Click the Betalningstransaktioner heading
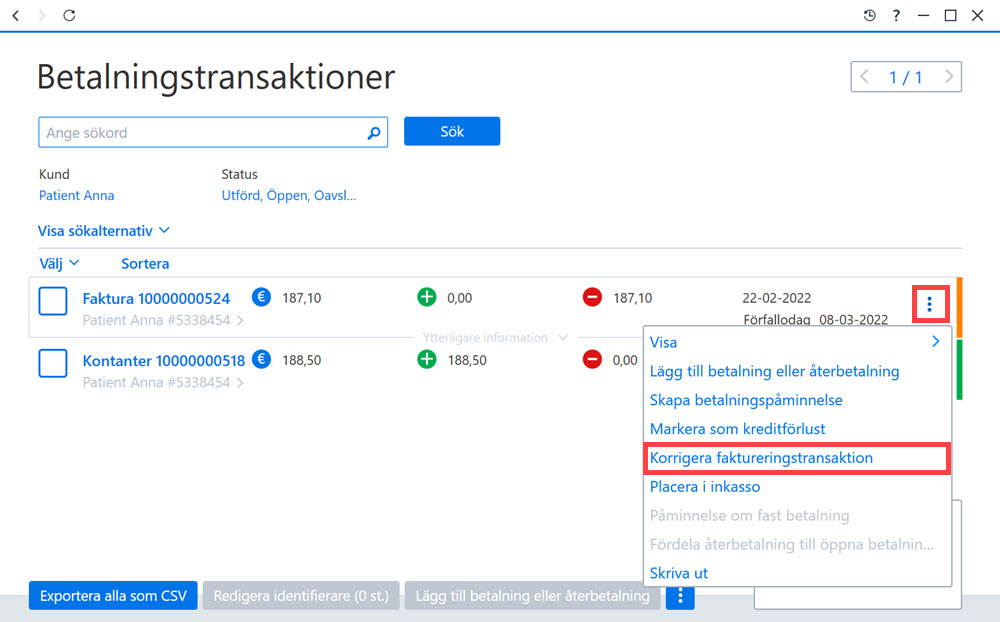Viewport: 1000px width, 622px height. tap(216, 77)
